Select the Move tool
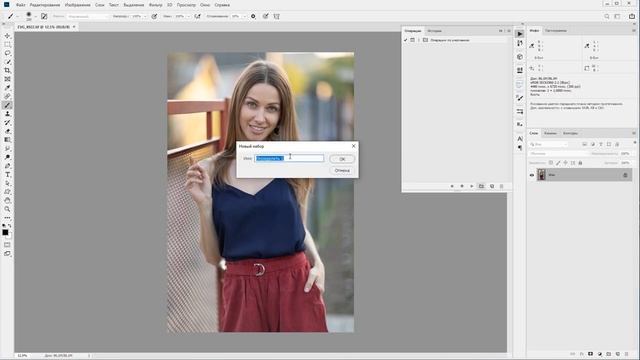The width and height of the screenshot is (640, 360). point(7,36)
